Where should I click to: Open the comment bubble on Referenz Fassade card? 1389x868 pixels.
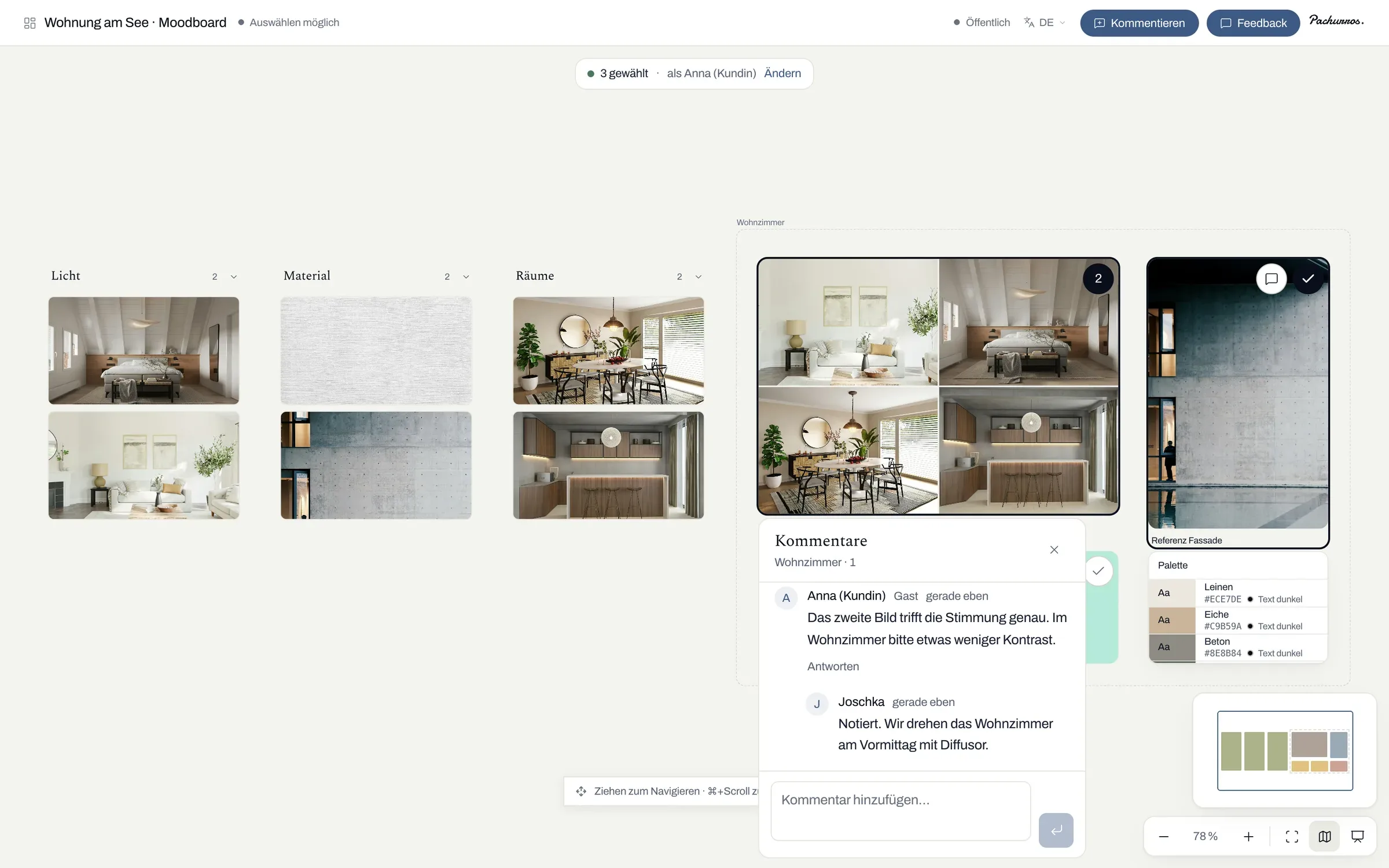tap(1271, 279)
